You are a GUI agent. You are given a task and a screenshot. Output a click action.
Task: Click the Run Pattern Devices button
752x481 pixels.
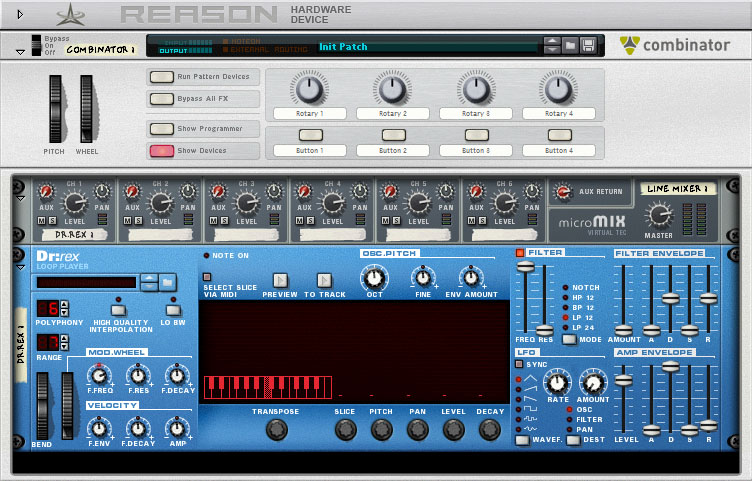pos(161,77)
